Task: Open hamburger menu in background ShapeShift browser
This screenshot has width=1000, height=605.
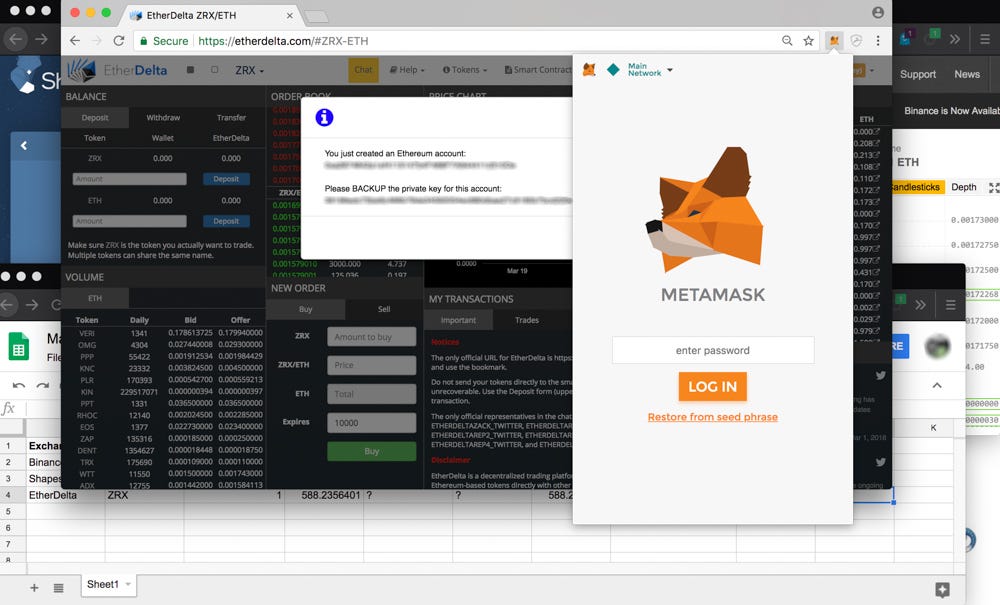Action: pyautogui.click(x=985, y=40)
